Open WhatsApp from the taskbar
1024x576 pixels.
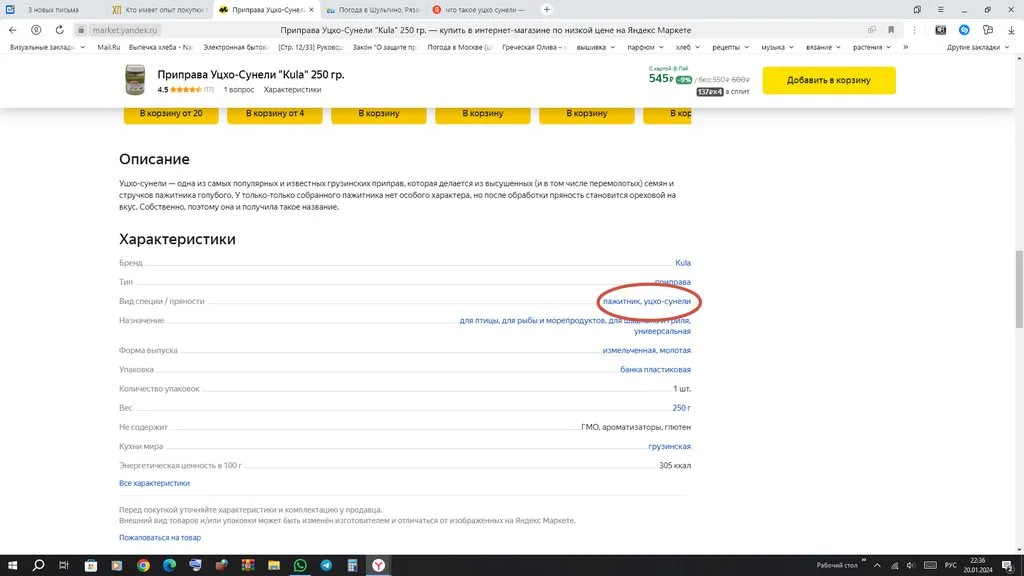click(300, 565)
